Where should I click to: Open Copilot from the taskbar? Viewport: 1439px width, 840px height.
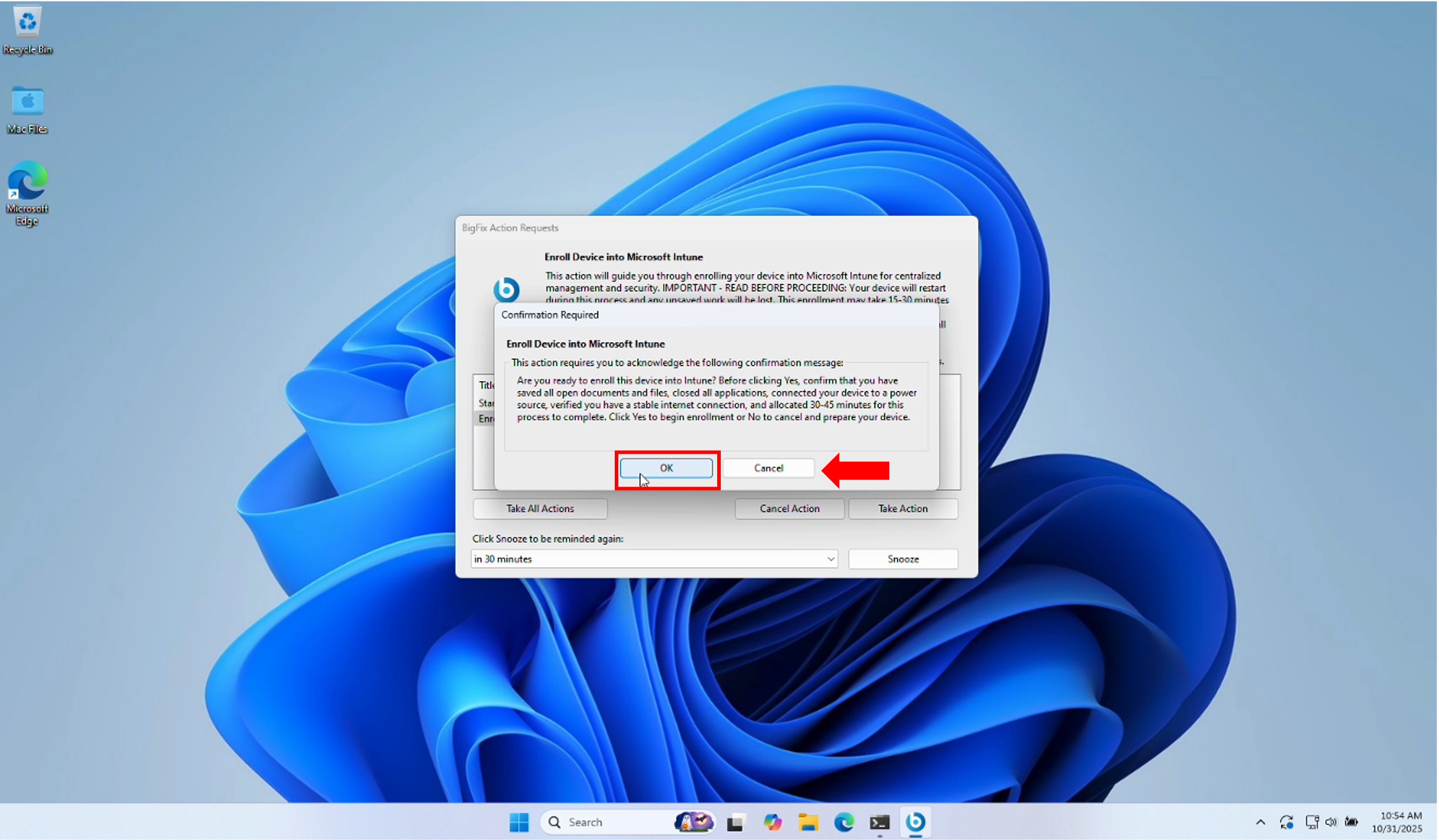[773, 822]
